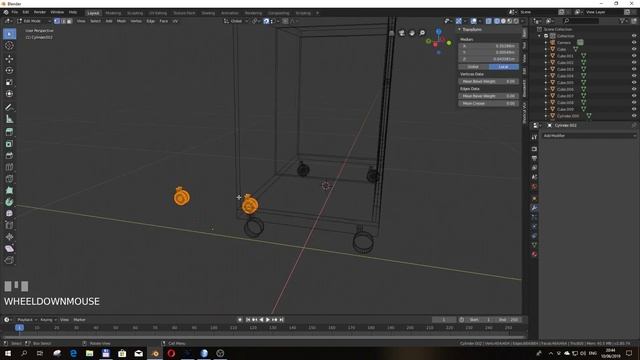This screenshot has width=640, height=360.
Task: Select the Loop Cut tool
Action: coord(9,167)
